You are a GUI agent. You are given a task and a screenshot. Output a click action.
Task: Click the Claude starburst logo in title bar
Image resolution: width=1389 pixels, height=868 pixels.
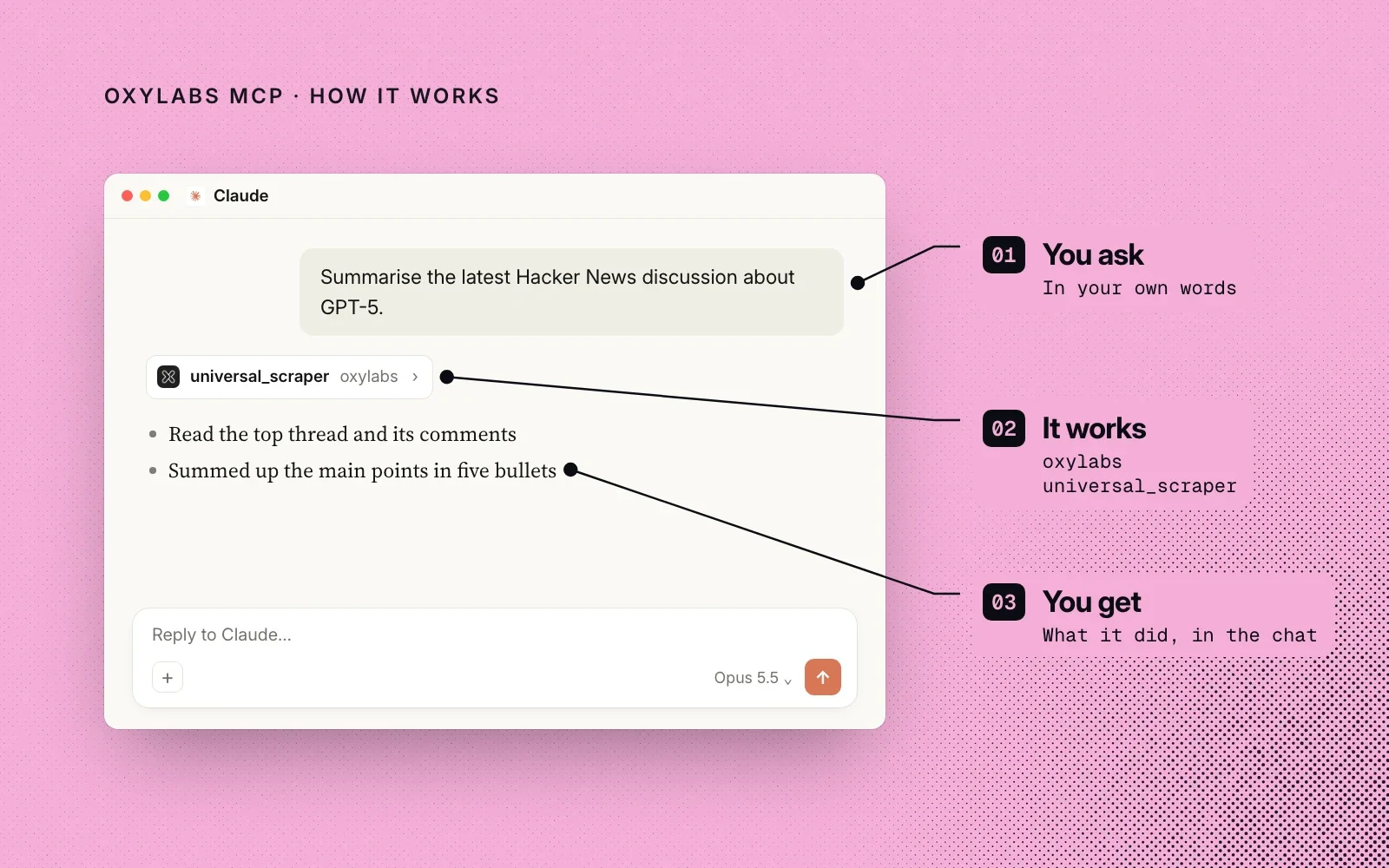pos(195,196)
